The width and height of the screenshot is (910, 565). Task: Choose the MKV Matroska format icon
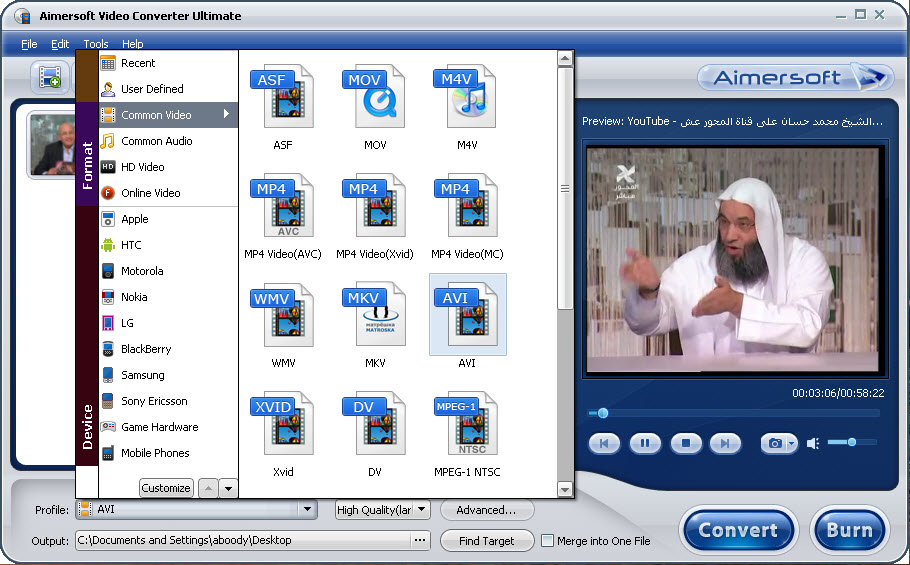tap(374, 315)
